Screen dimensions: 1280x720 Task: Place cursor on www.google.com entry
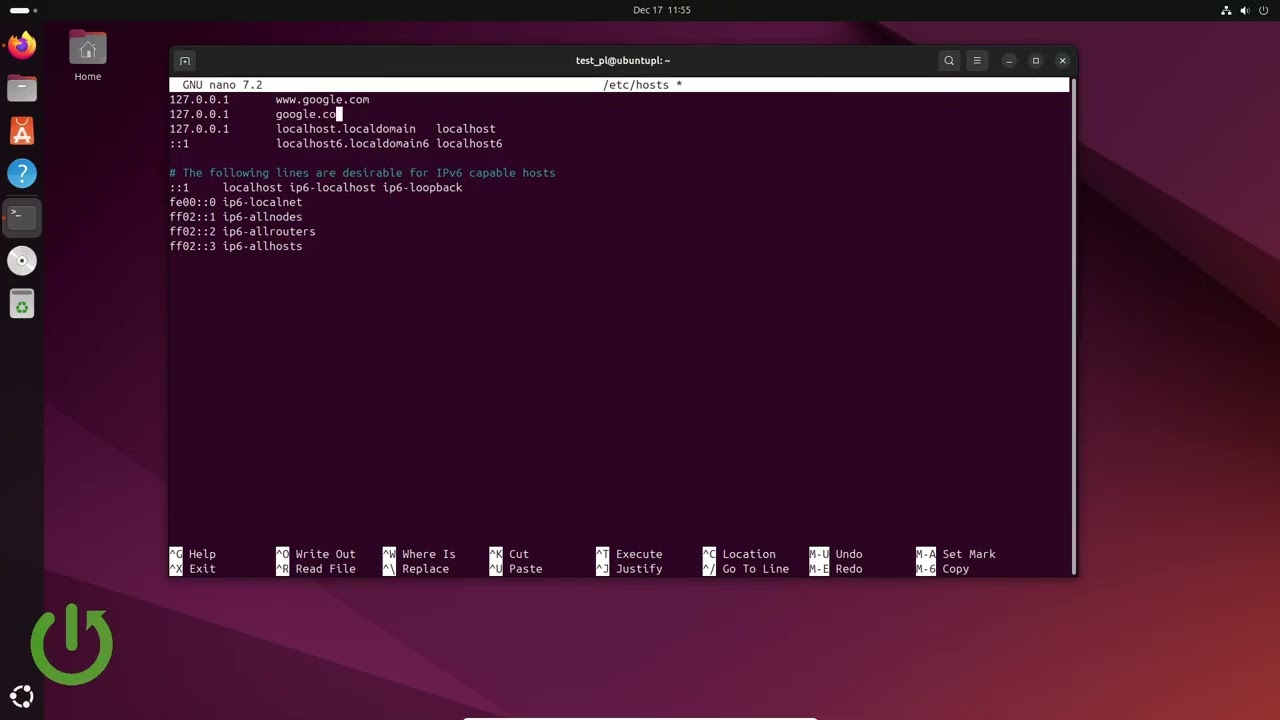(322, 100)
